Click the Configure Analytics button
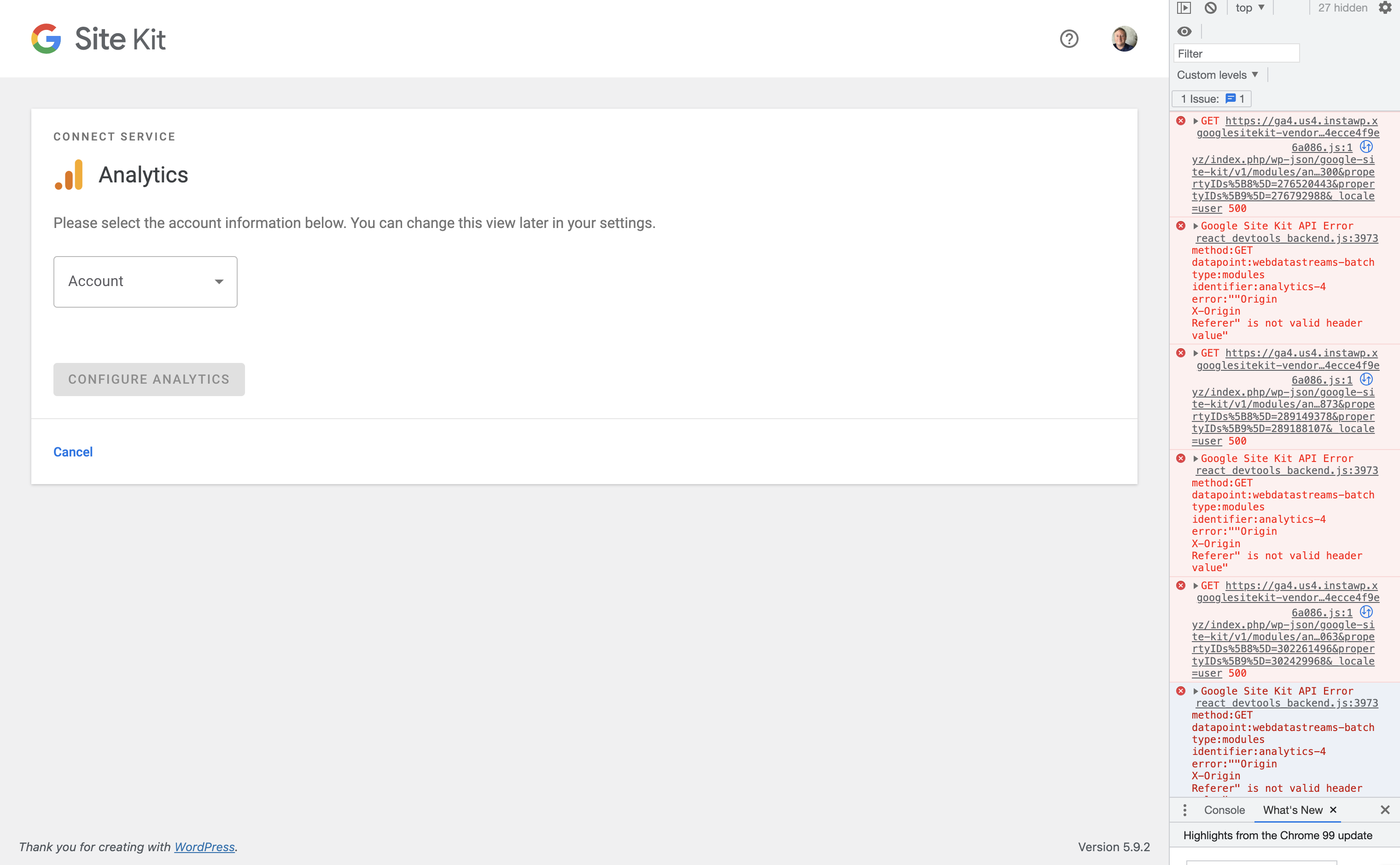 (149, 379)
